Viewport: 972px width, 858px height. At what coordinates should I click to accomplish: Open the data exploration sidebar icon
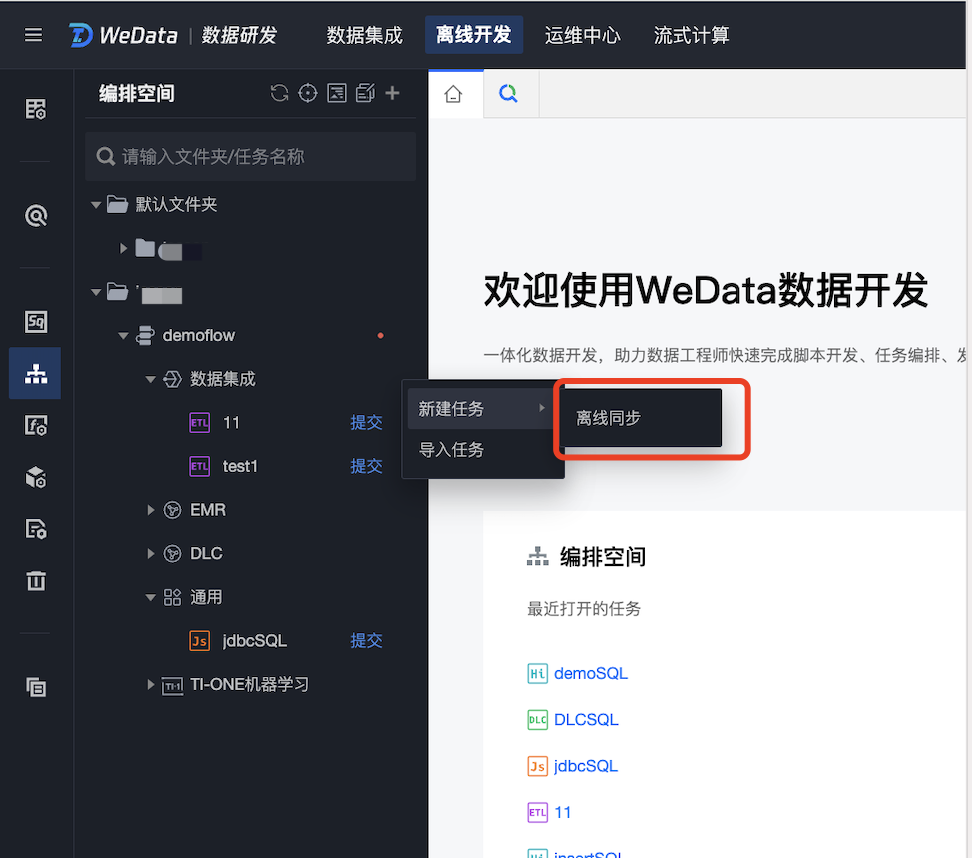point(36,215)
